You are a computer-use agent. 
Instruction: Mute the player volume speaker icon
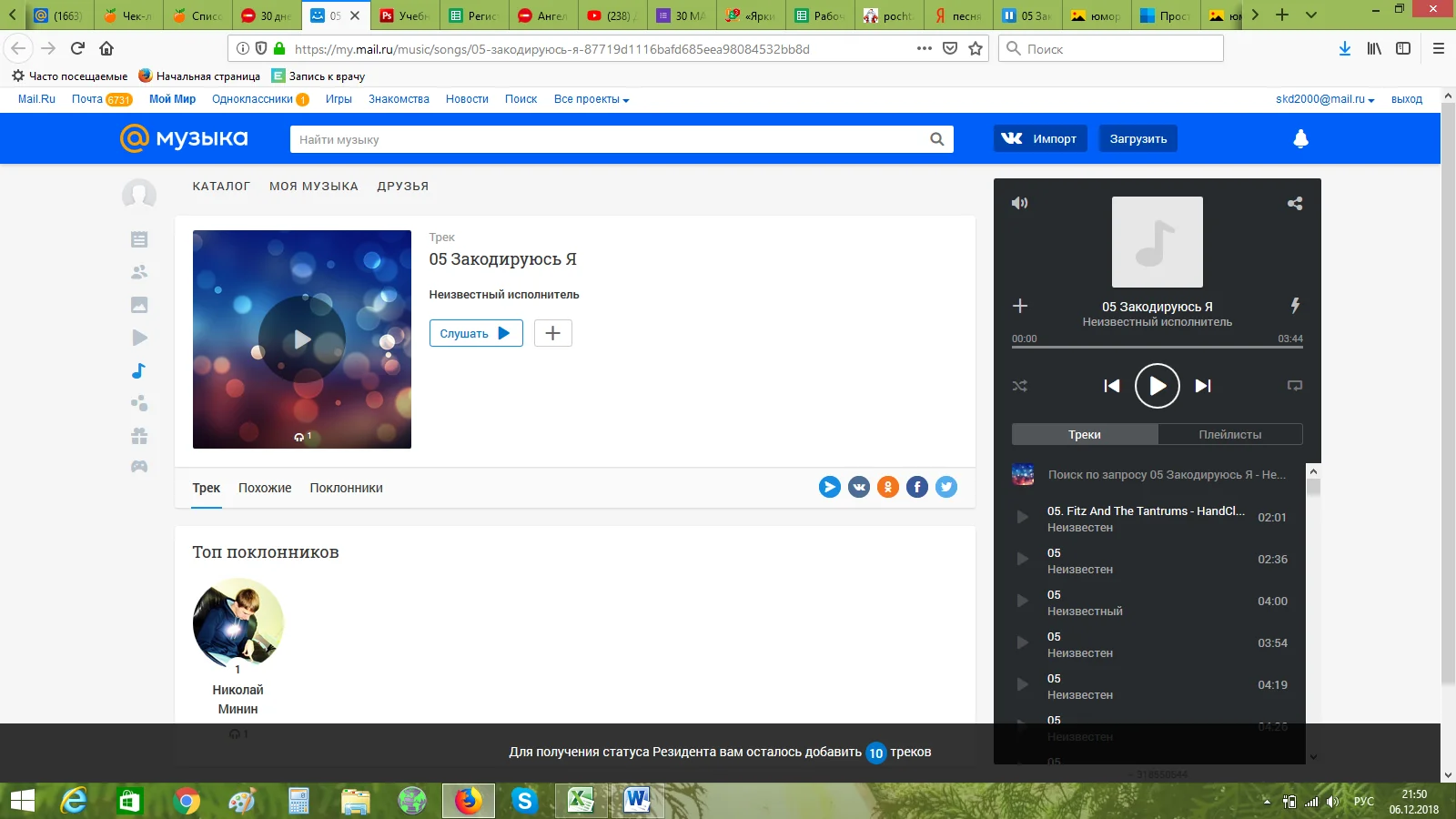click(1020, 203)
